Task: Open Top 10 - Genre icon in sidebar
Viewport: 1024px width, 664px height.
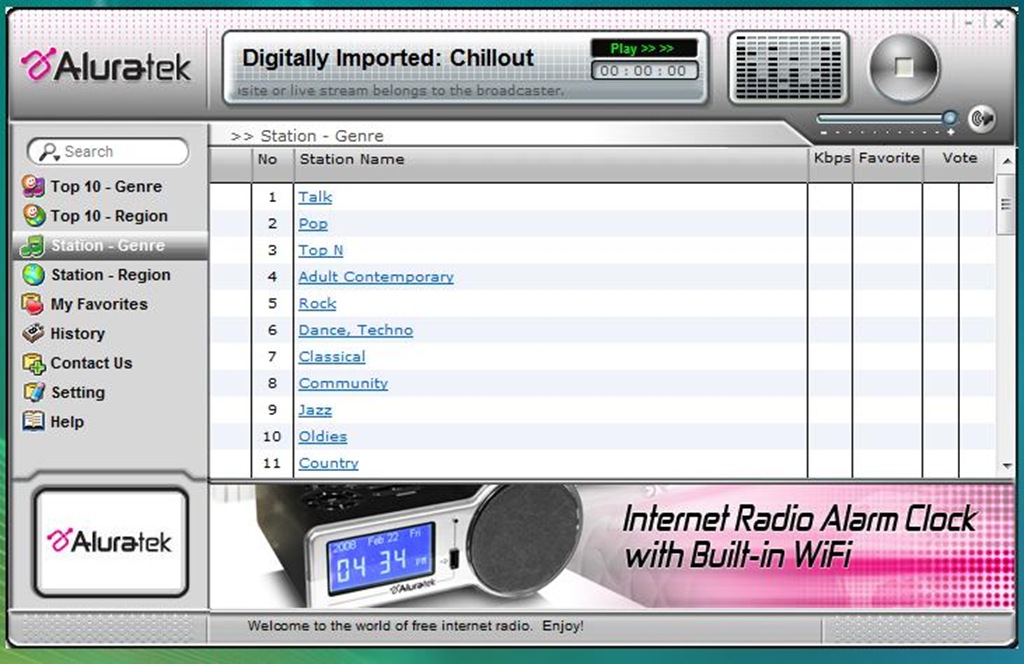Action: (34, 187)
